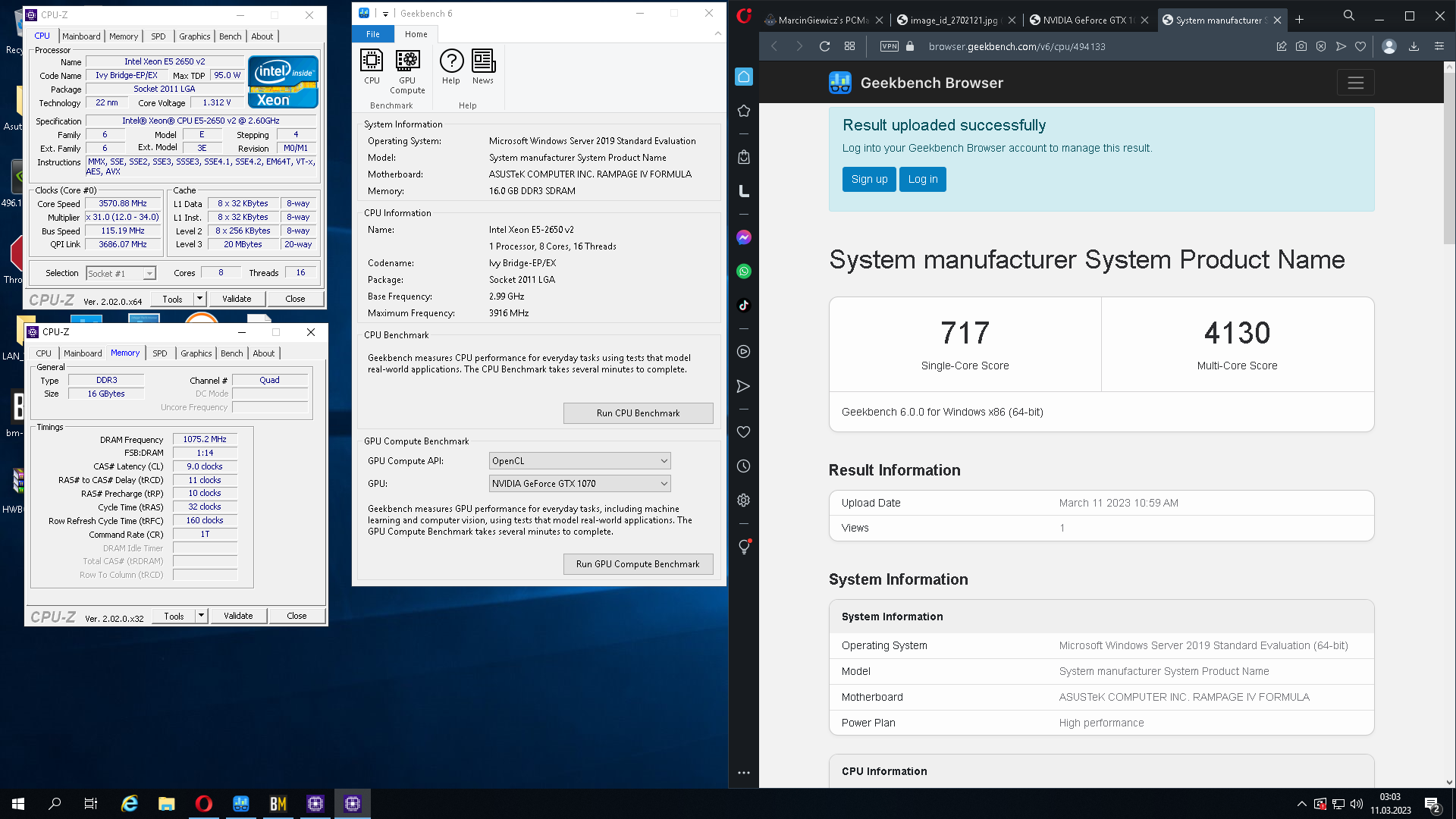Click the Opera Pinboards icon in address bar

(1282, 46)
